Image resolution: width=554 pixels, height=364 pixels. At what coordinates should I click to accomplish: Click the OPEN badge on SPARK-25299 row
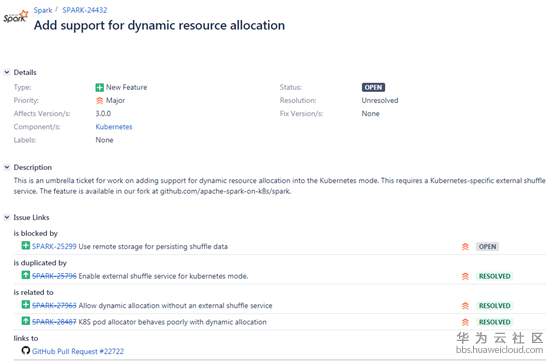click(x=487, y=247)
